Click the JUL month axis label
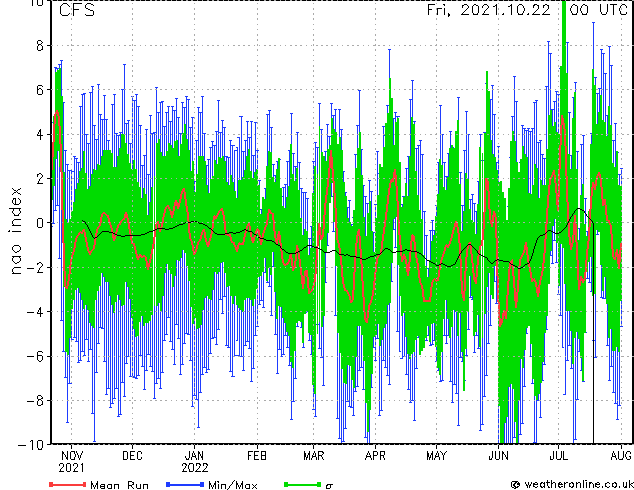 [558, 456]
